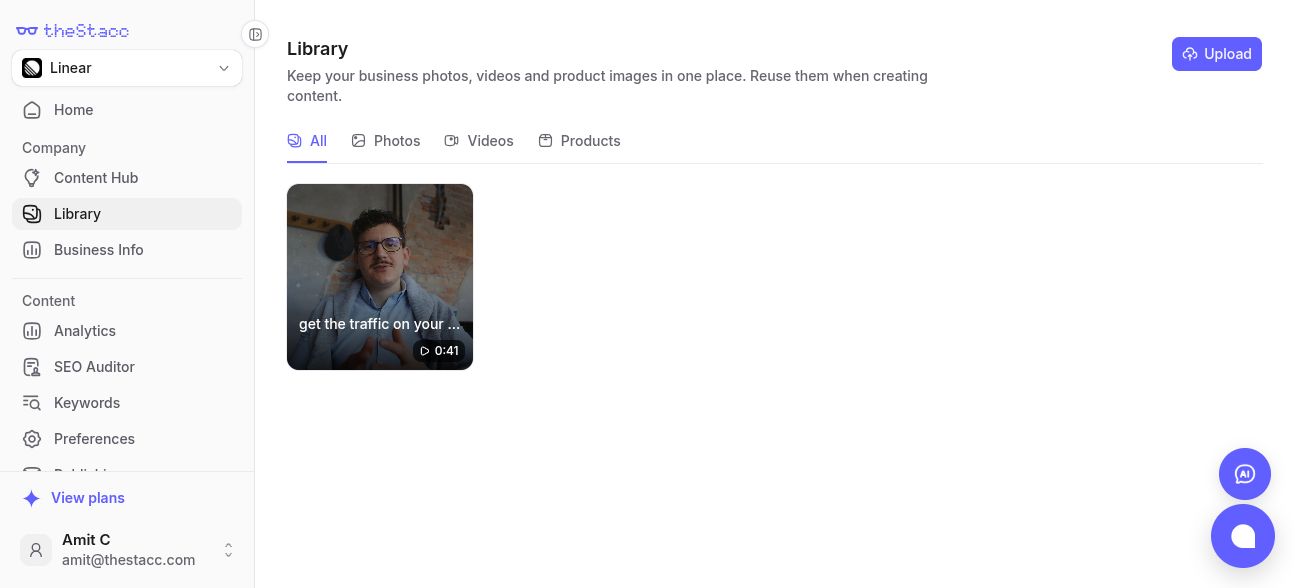
Task: Click the Library page heading
Action: pyautogui.click(x=317, y=49)
